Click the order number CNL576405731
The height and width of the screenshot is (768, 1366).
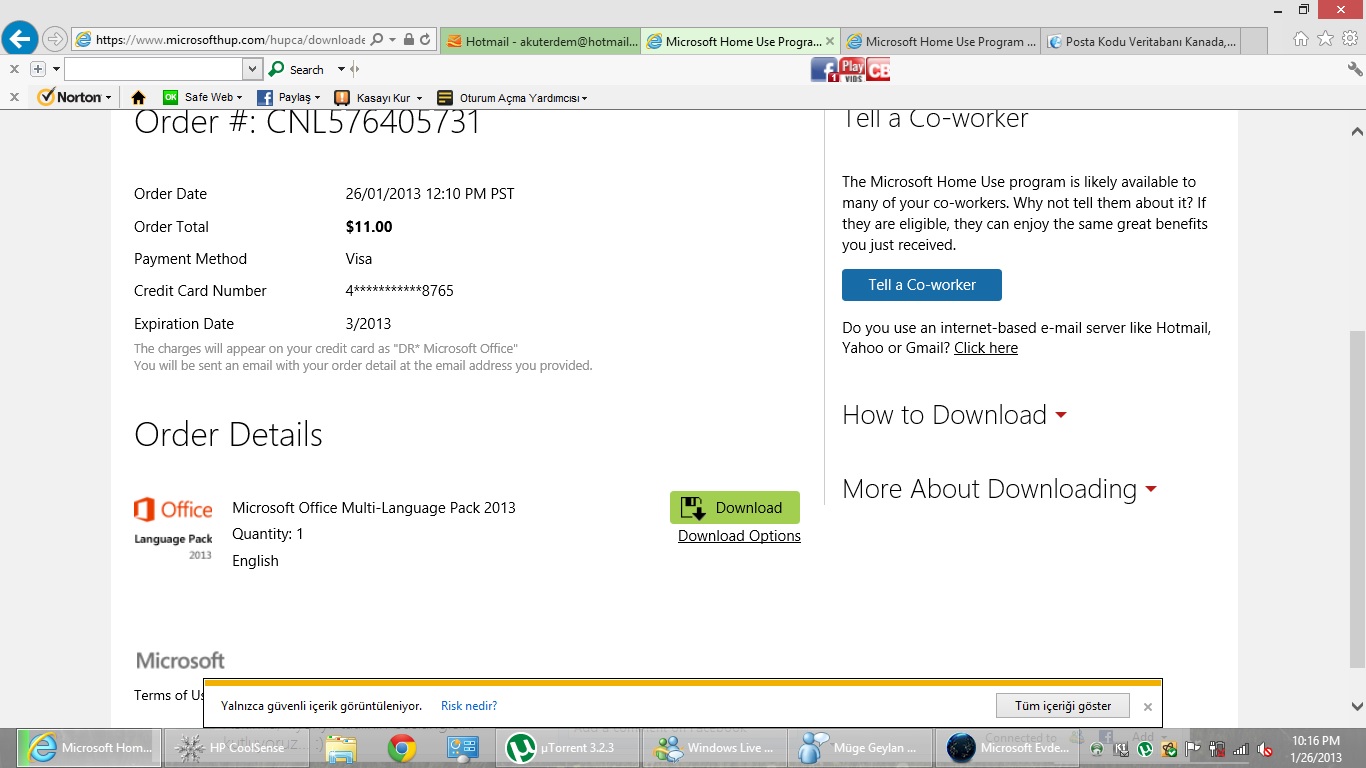click(x=374, y=122)
